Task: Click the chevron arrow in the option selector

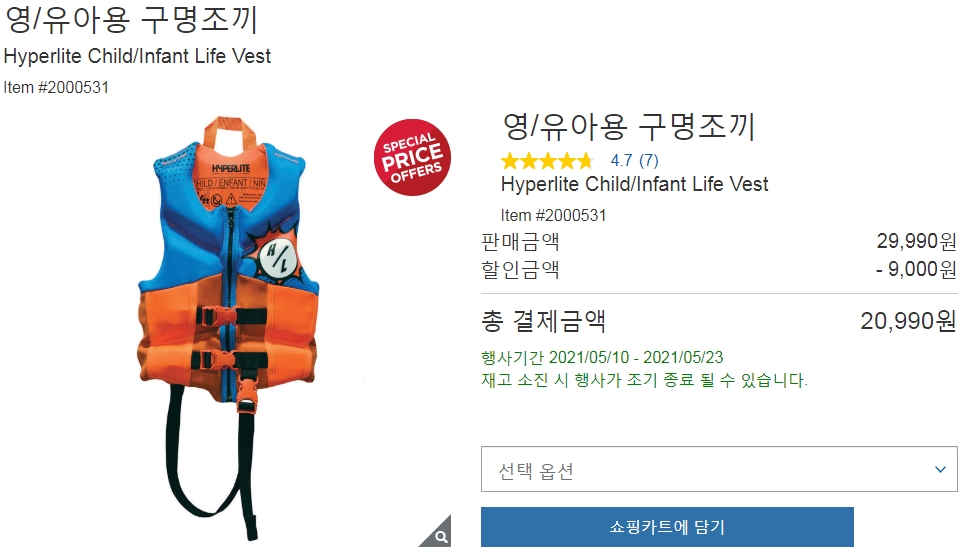Action: (940, 469)
